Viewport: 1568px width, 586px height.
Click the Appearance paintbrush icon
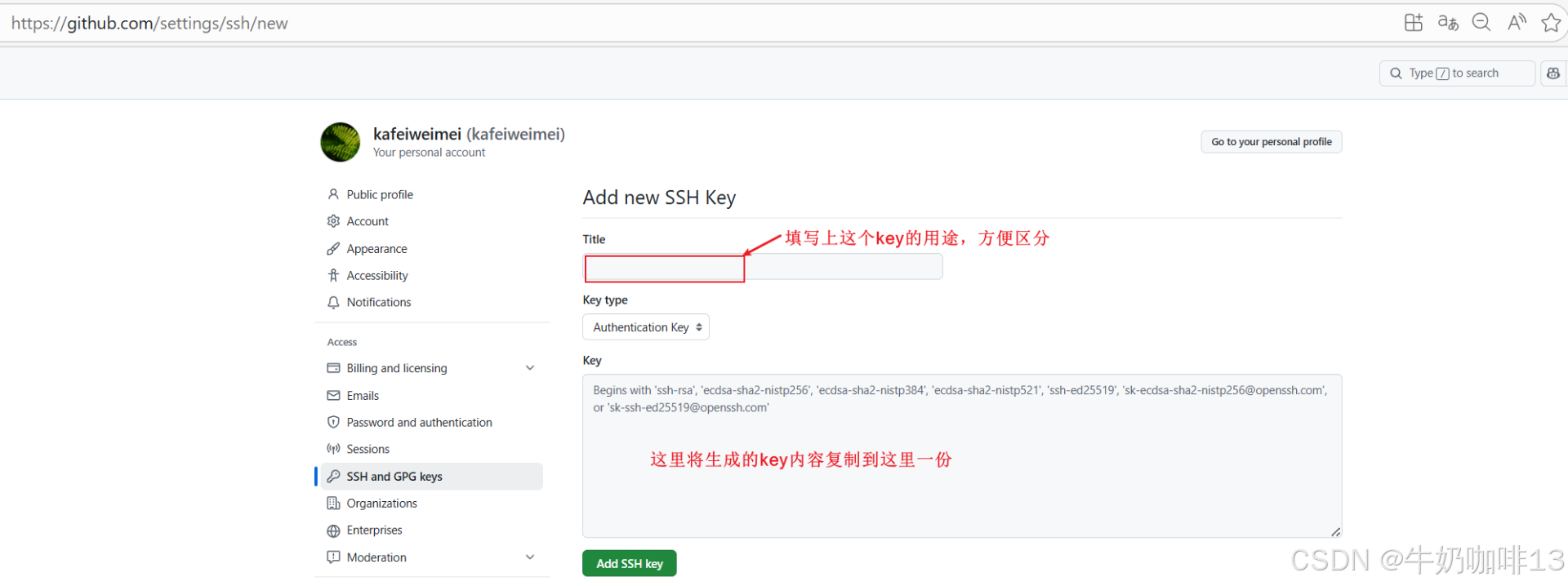coord(333,249)
